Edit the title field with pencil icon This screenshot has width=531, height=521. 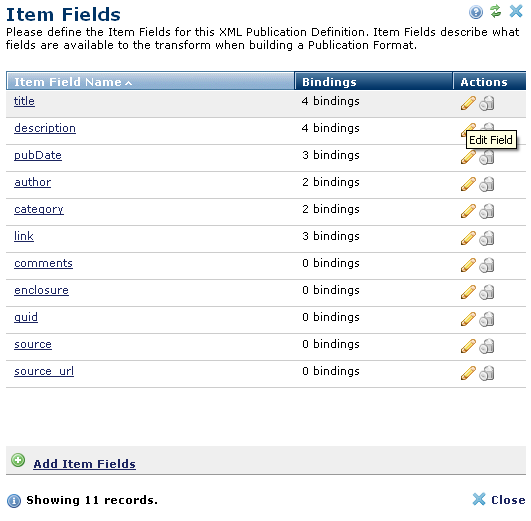coord(468,103)
